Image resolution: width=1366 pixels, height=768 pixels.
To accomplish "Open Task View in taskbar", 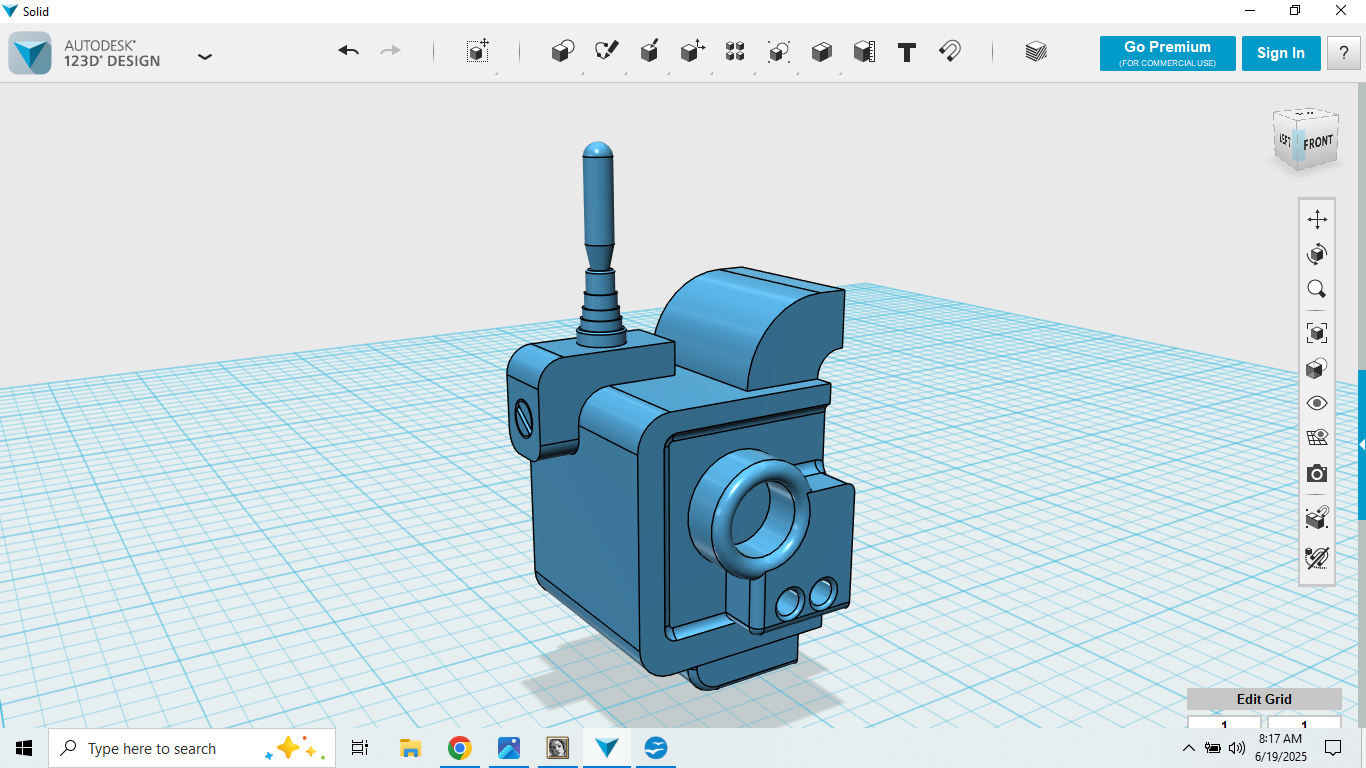I will pyautogui.click(x=360, y=748).
